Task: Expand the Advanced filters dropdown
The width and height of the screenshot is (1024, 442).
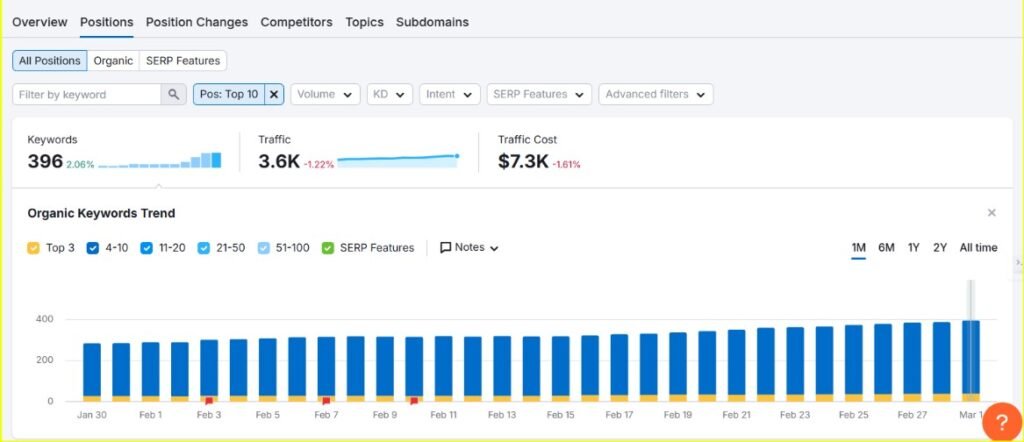Action: point(656,94)
